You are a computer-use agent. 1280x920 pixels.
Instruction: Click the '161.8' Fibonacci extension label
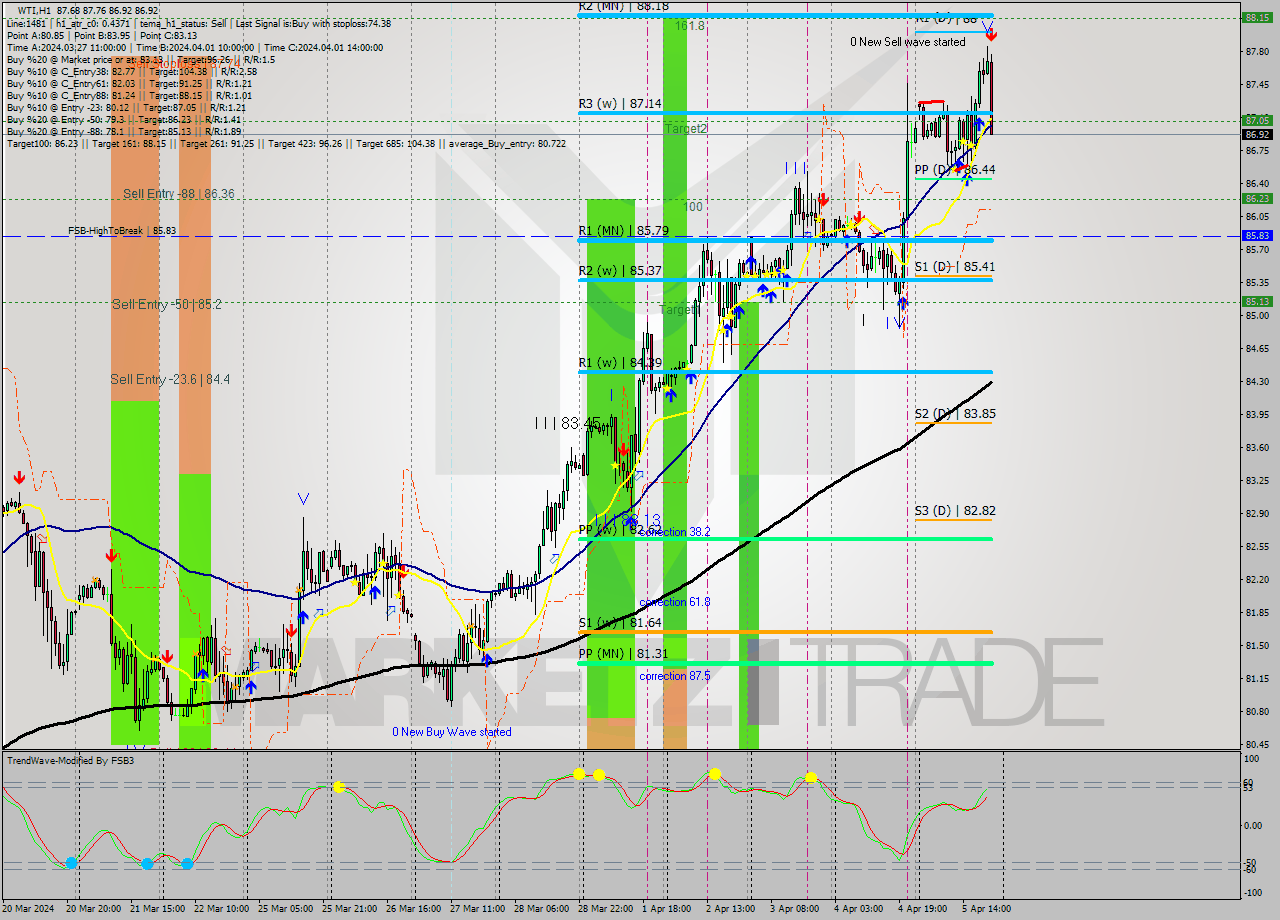(690, 26)
